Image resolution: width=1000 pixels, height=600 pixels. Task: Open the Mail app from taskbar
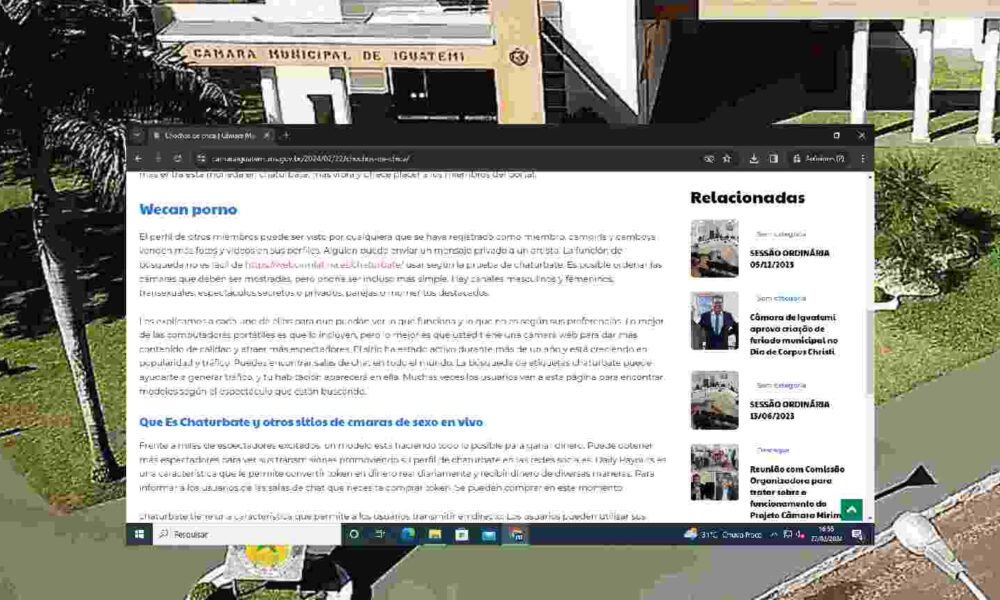coord(489,534)
